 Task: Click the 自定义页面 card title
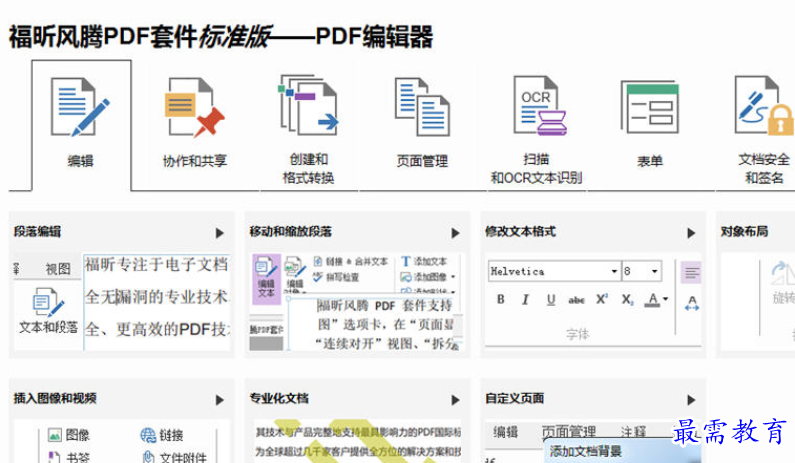coord(515,399)
